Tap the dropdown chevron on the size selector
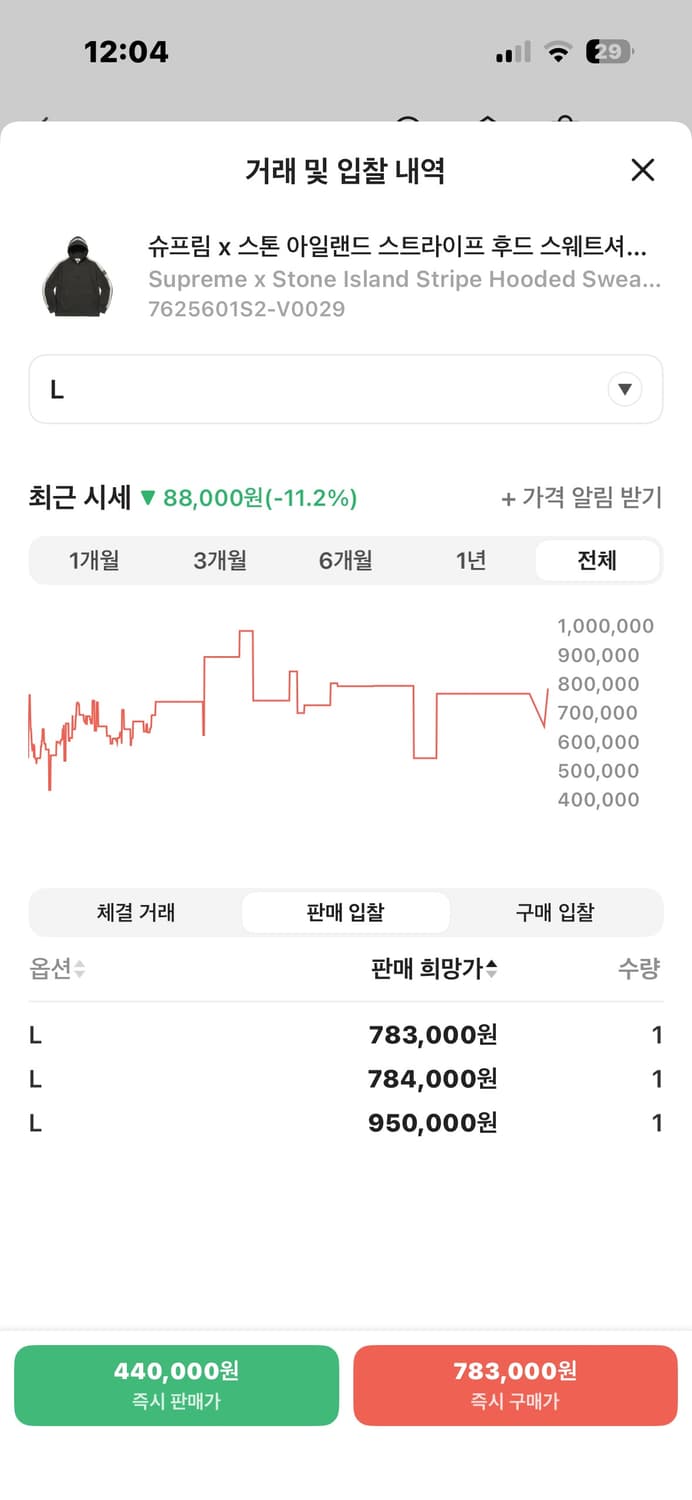 pyautogui.click(x=625, y=389)
